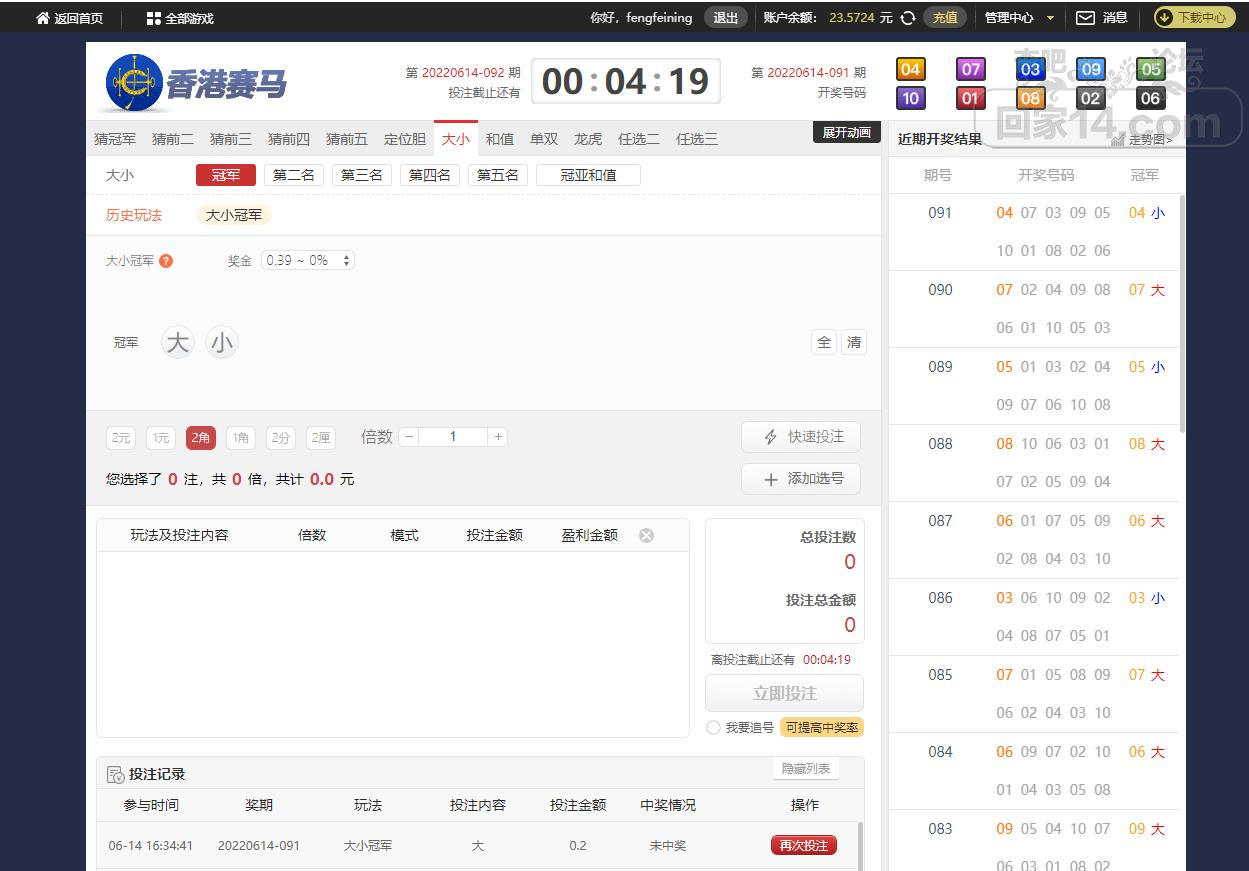Enable the 我要追号 radio option
Viewport: 1249px width, 871px height.
(x=713, y=728)
